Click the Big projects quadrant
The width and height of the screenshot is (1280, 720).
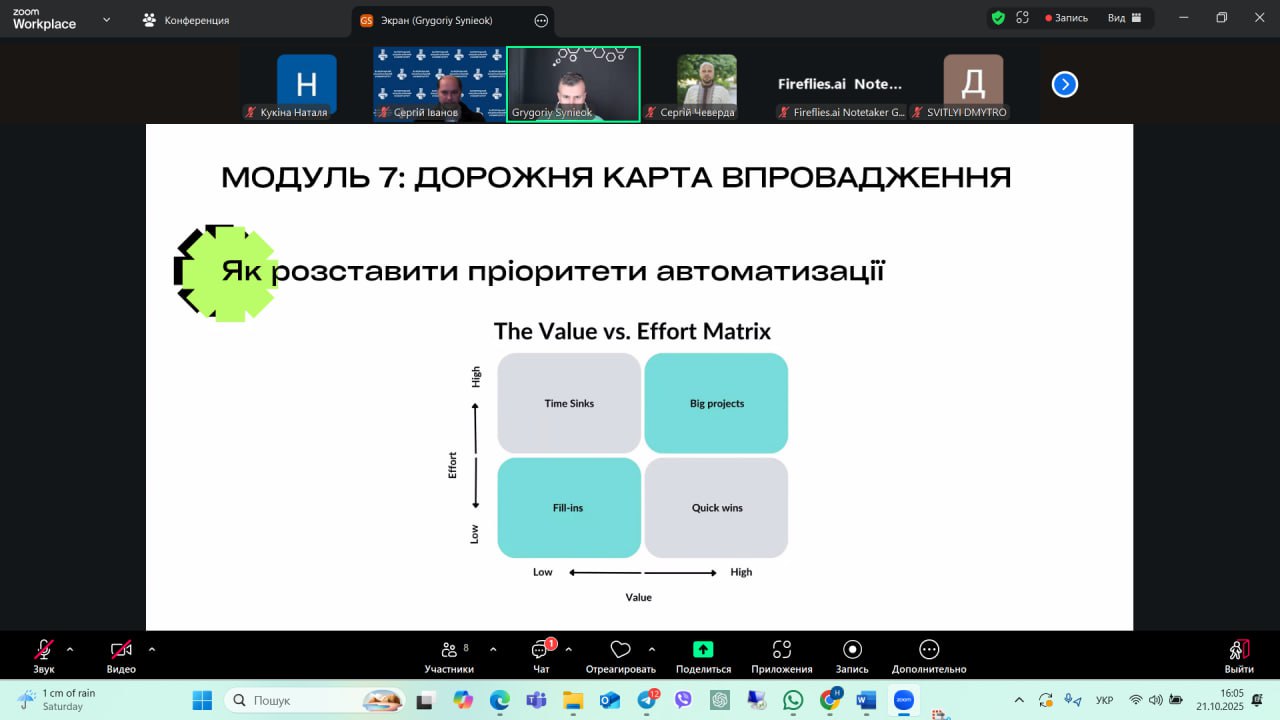click(x=716, y=403)
